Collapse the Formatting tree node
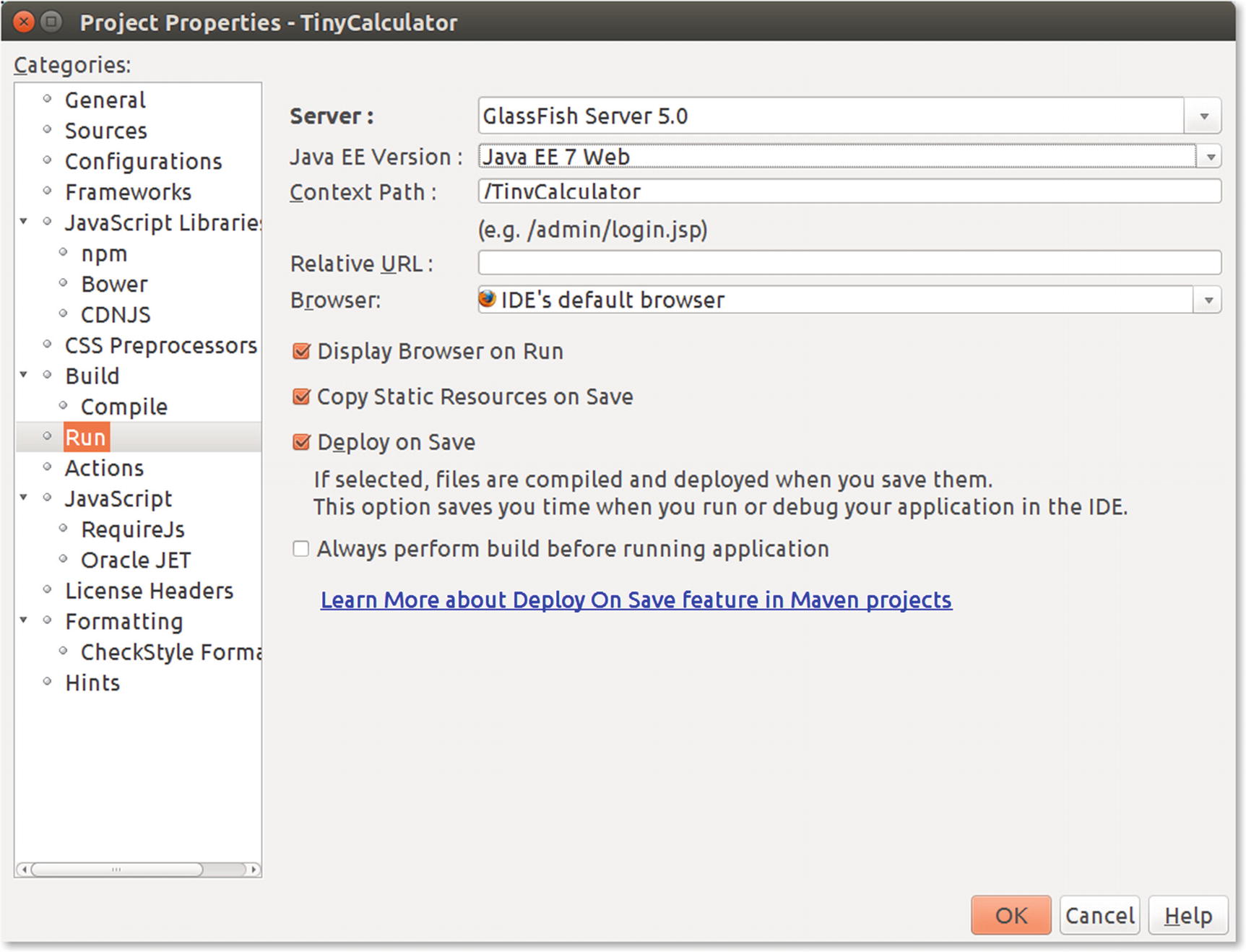Screen dimensions: 1246x952 pos(24,620)
